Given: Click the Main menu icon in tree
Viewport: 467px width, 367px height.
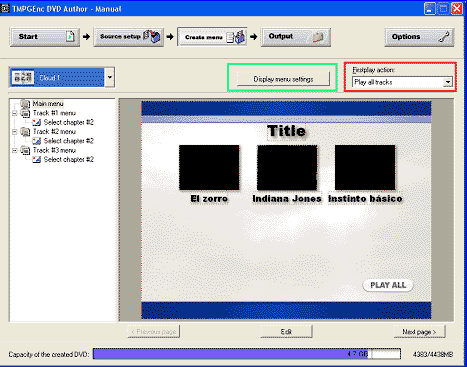Looking at the screenshot, I should [25, 104].
